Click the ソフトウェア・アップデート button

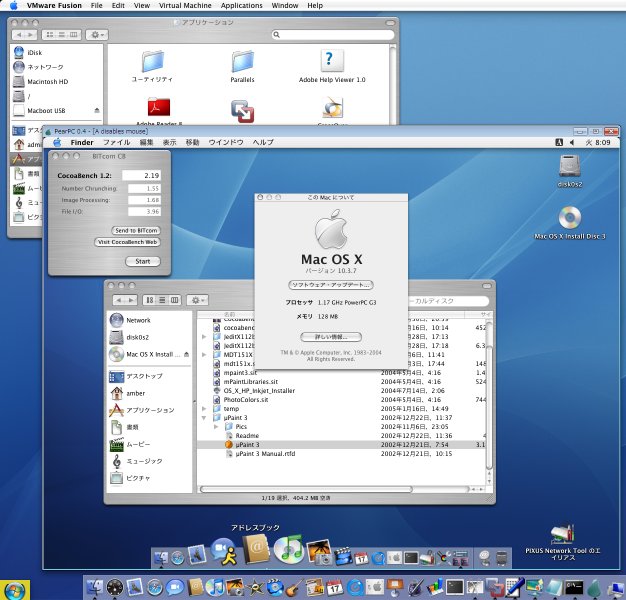tap(331, 285)
